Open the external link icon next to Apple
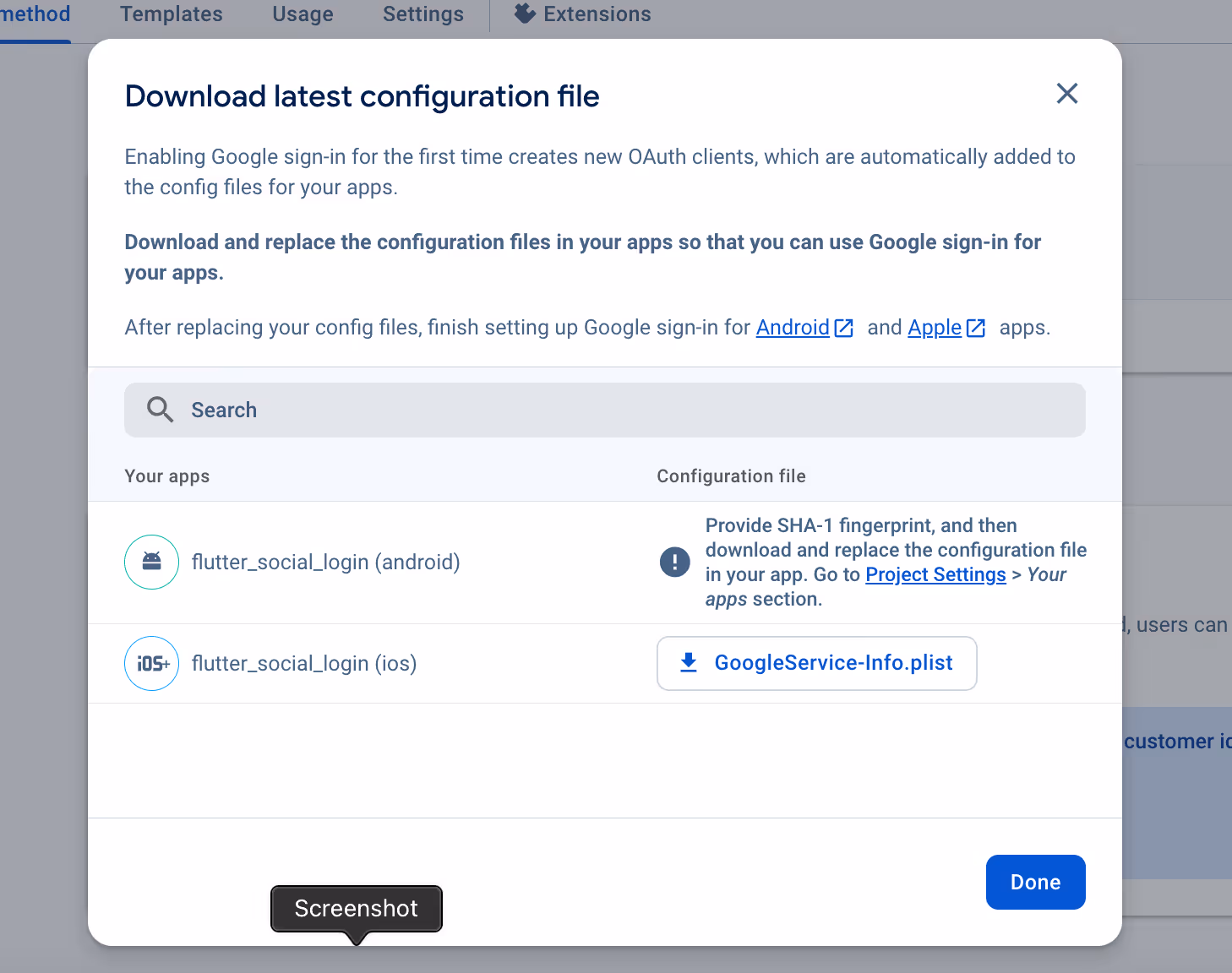Screen dimensions: 1232x973 (x=975, y=328)
